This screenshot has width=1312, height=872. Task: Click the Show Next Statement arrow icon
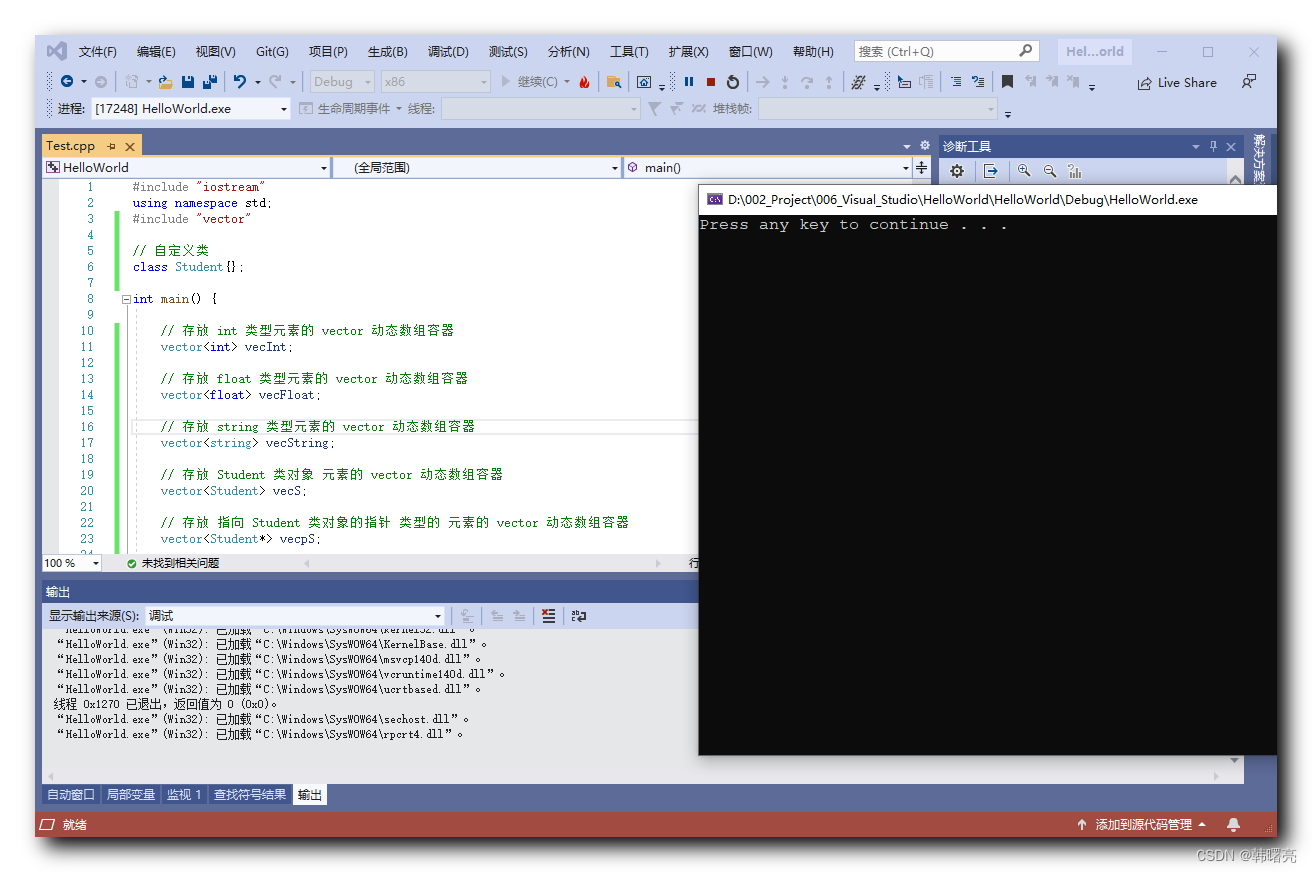[x=763, y=82]
